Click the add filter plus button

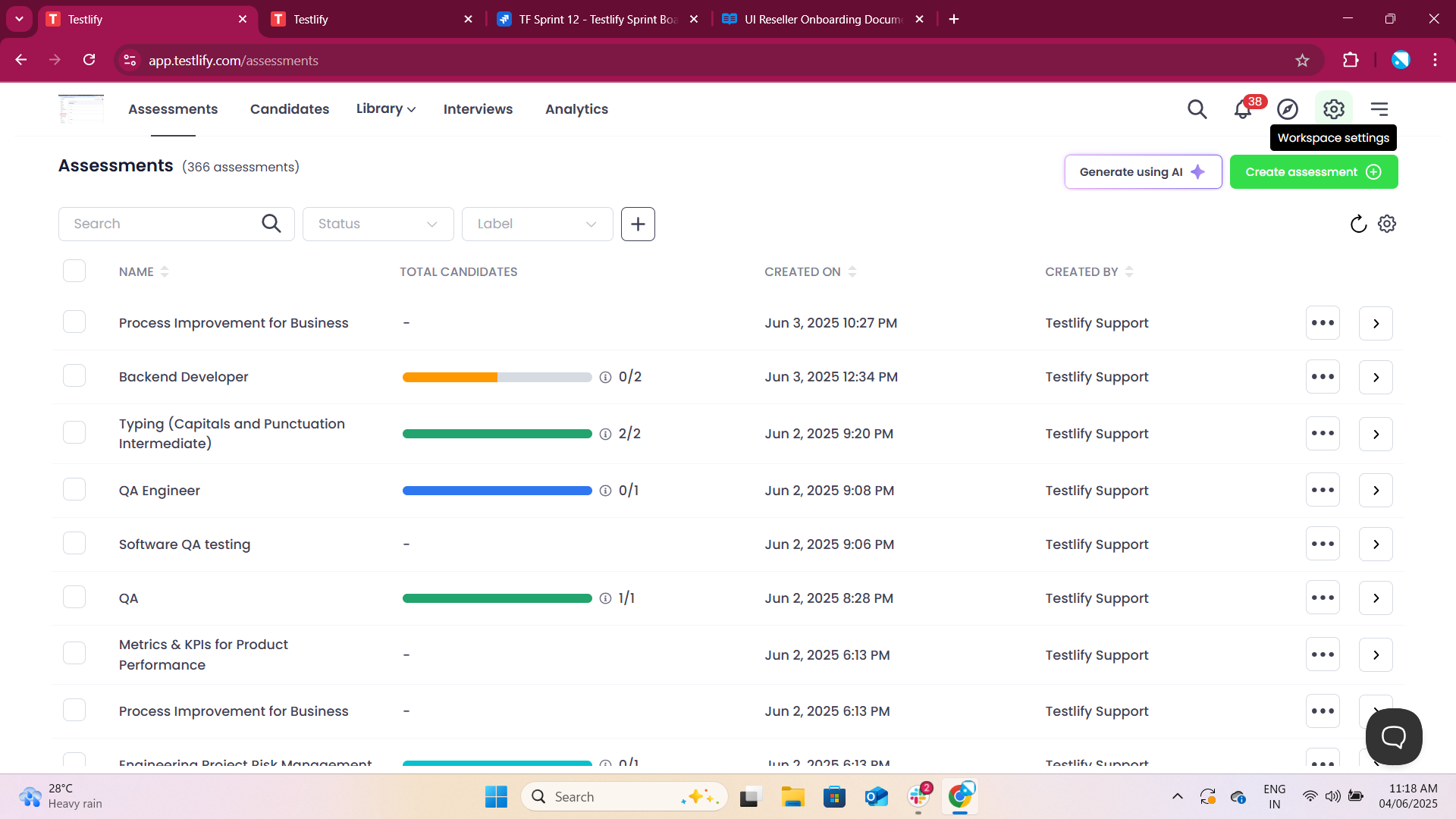tap(638, 224)
